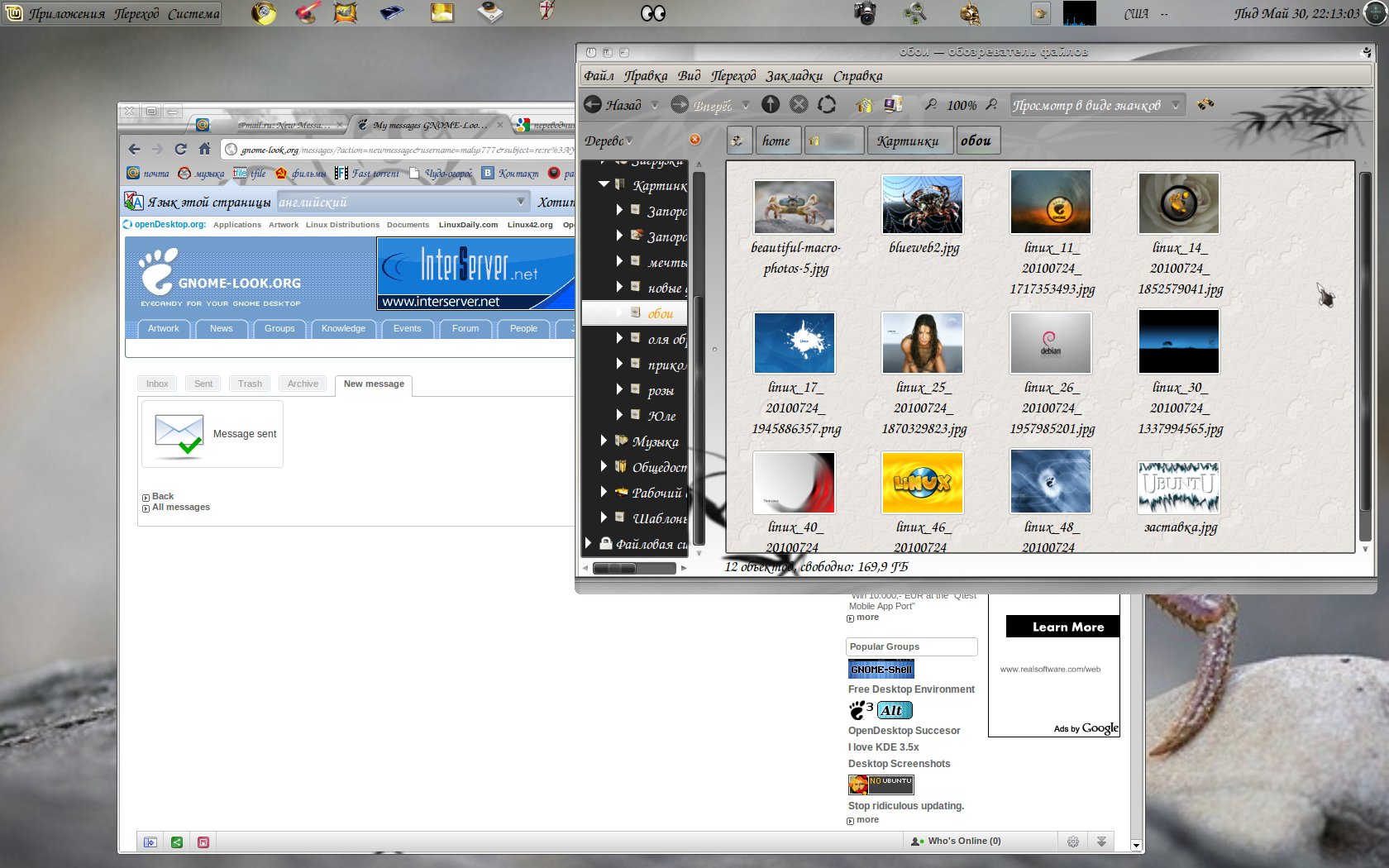Click the Computer icon in file browser toolbar
Viewport: 1389px width, 868px height.
point(893,104)
